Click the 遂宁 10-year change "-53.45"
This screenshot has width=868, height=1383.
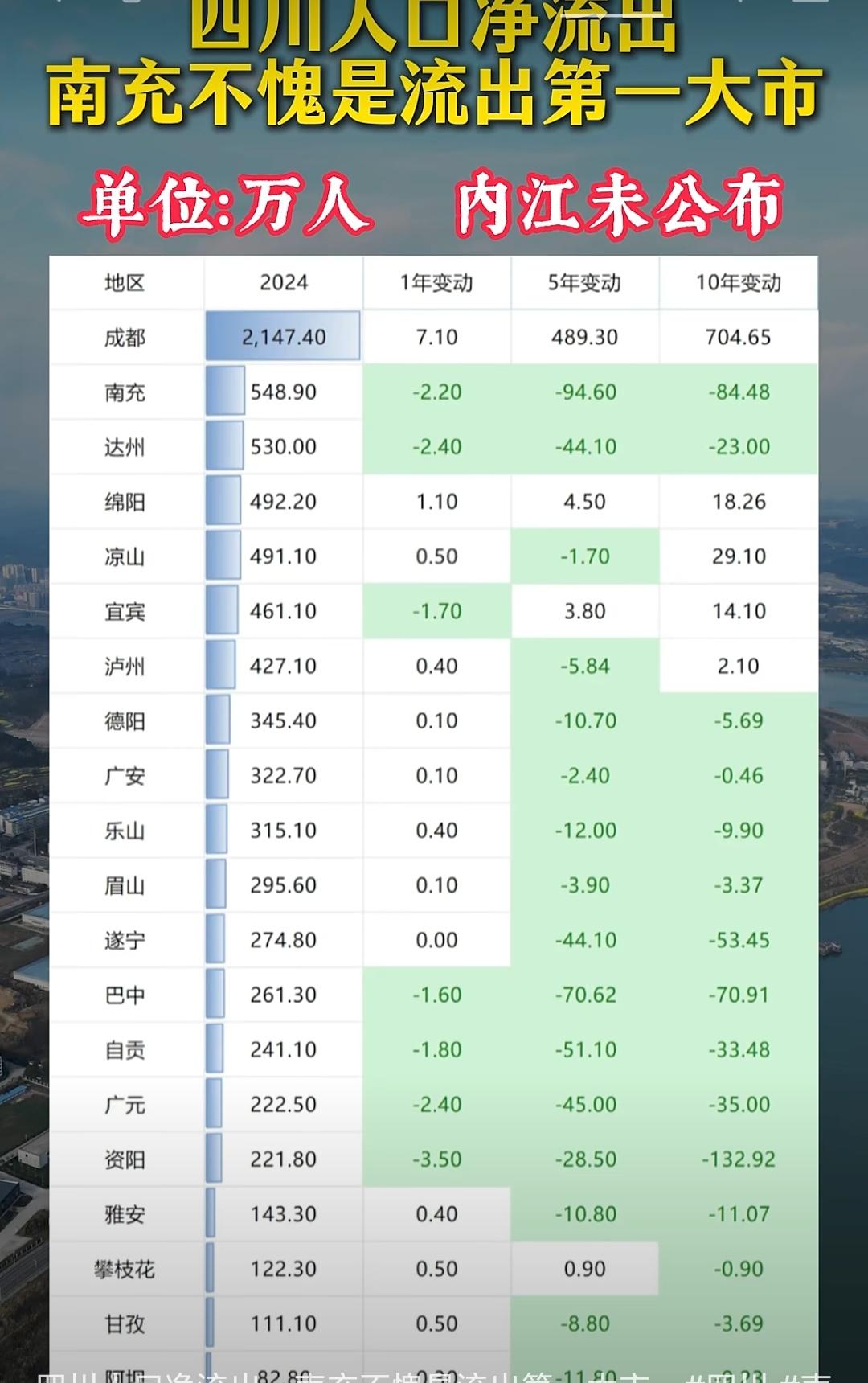(739, 938)
